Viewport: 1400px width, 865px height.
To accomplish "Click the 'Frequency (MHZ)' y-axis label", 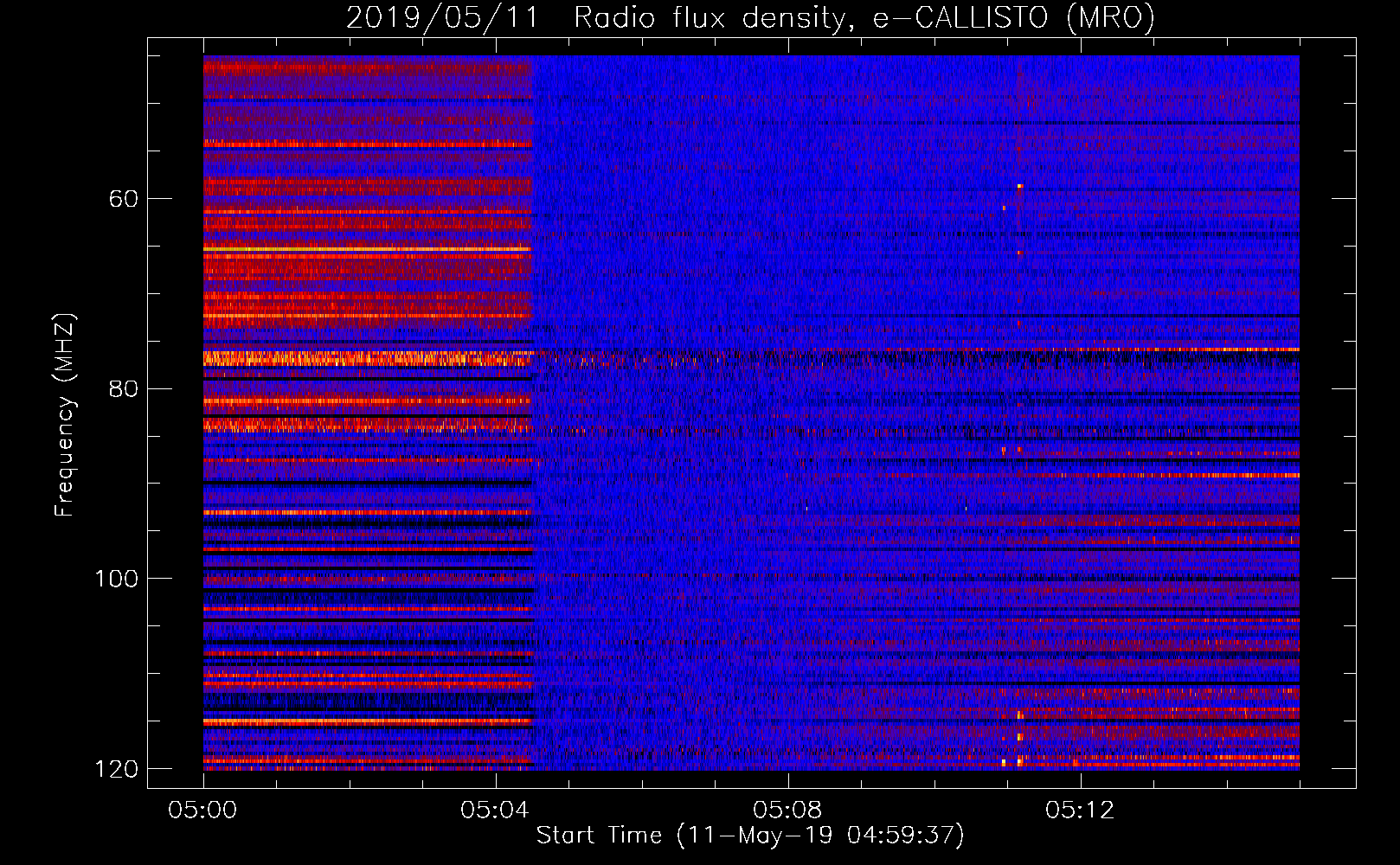I will click(x=64, y=414).
